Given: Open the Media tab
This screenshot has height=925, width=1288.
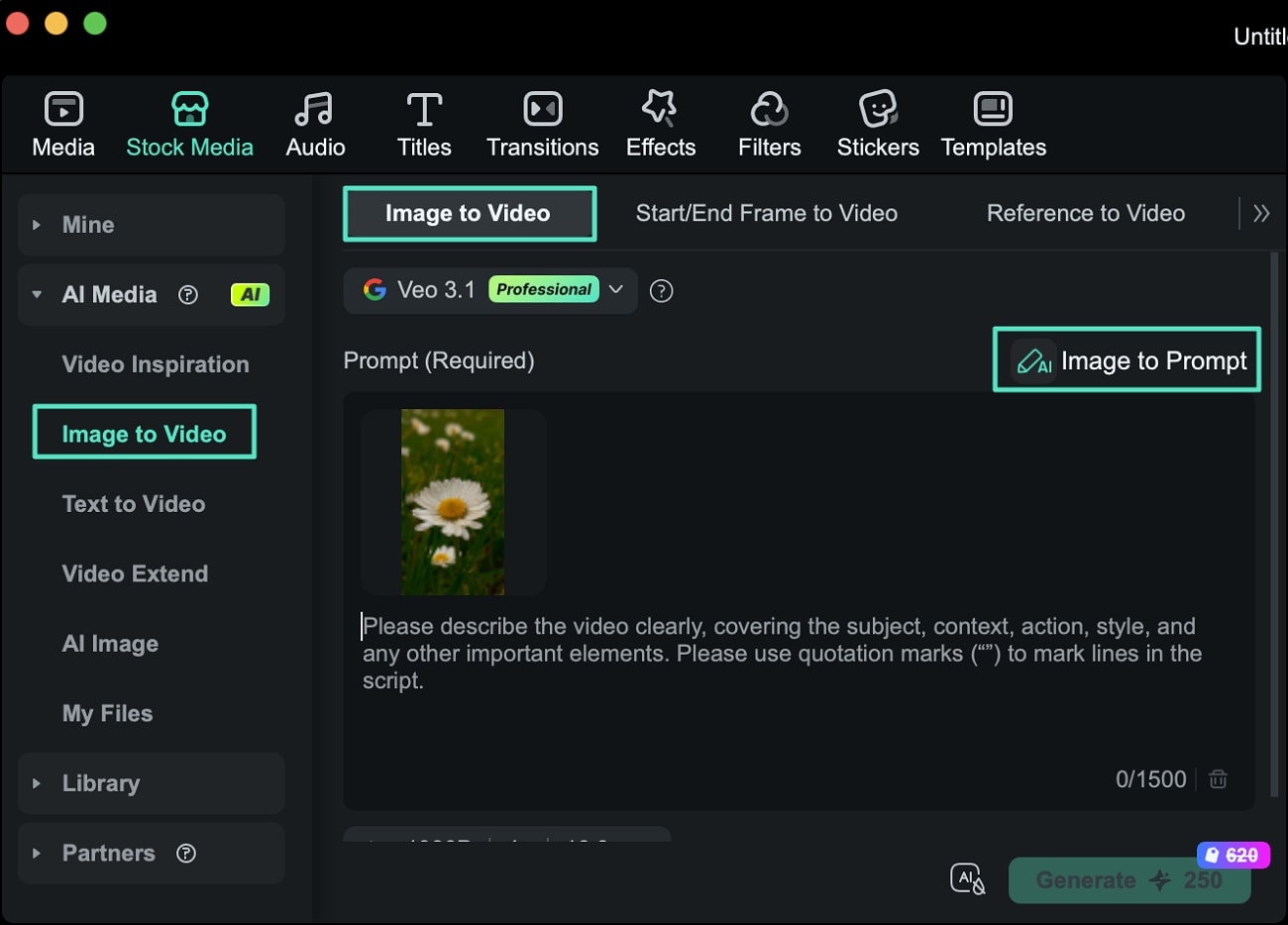Looking at the screenshot, I should pos(63,125).
